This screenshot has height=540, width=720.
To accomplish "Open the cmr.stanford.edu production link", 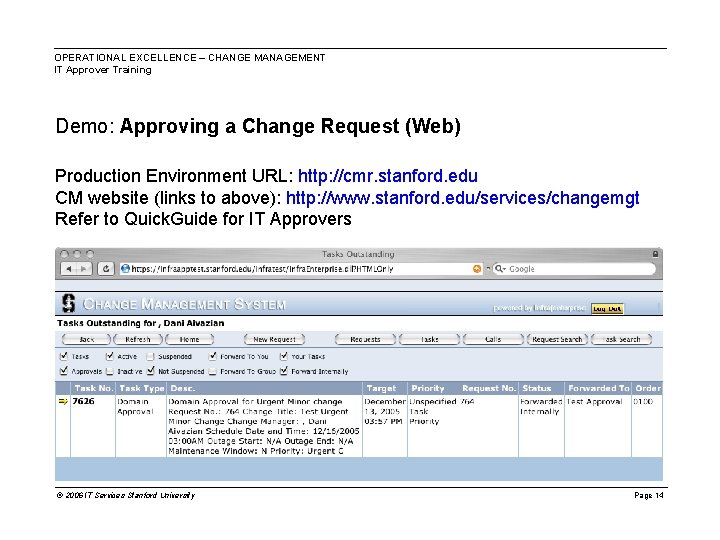I will point(388,176).
